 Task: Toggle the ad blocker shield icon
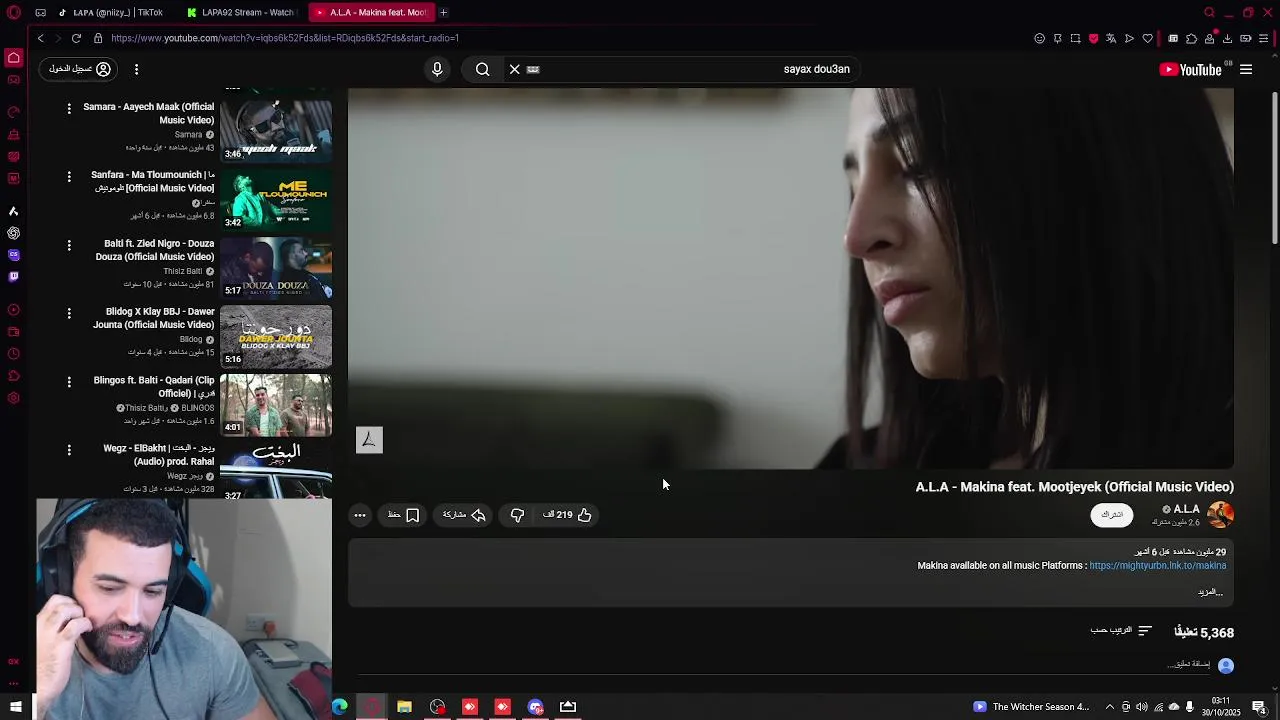[x=1094, y=38]
